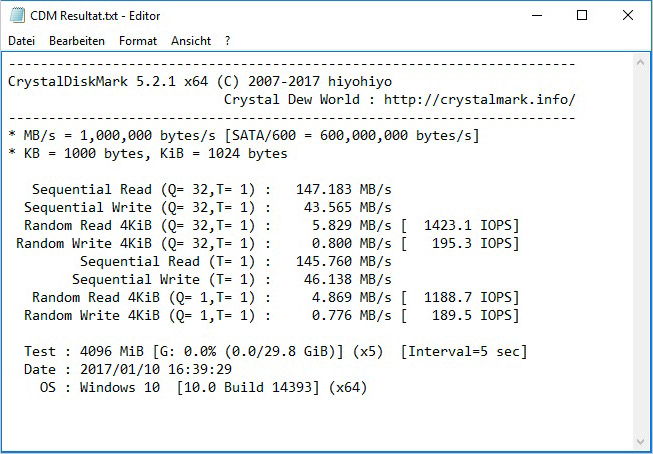This screenshot has width=653, height=454.
Task: Click the Sequential Read (T= 1) label
Action: coord(167,262)
